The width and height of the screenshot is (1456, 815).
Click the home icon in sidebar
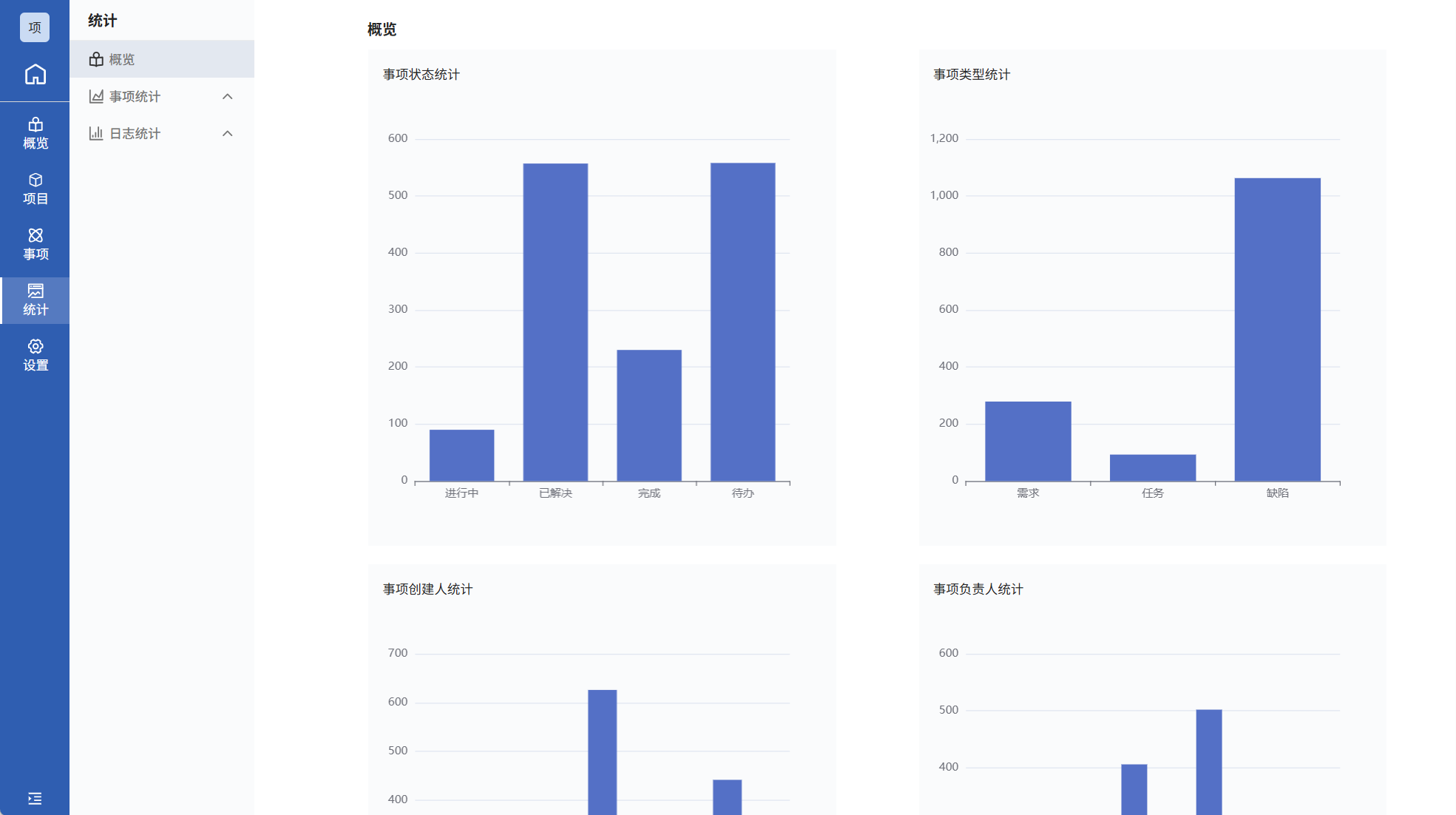pos(35,75)
